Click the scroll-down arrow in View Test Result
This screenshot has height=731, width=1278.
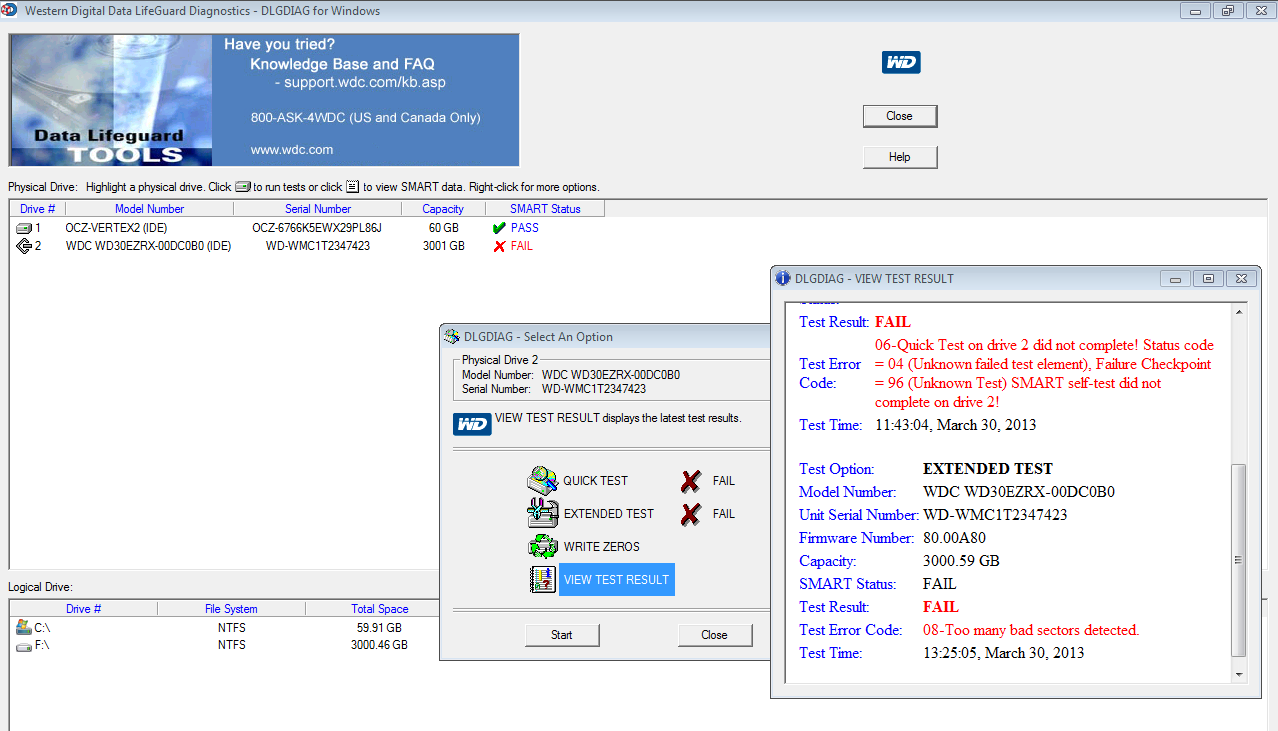[x=1240, y=674]
